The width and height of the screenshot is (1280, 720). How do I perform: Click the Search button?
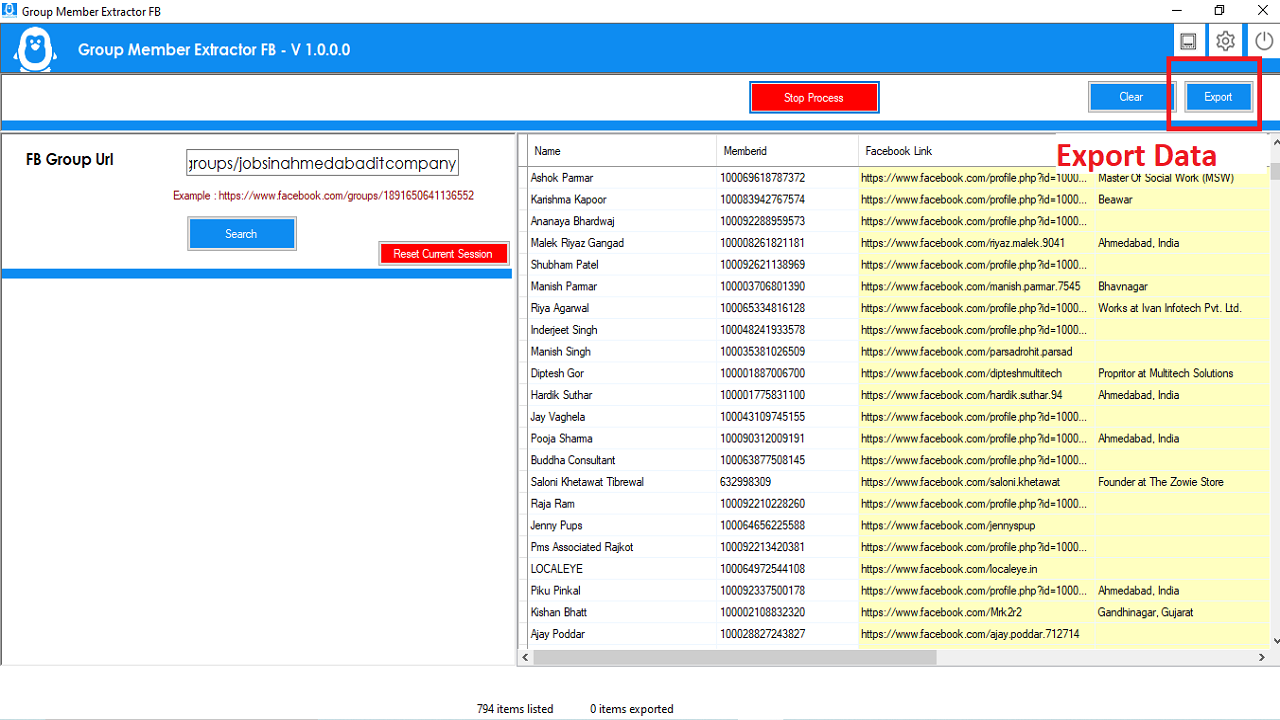(241, 233)
